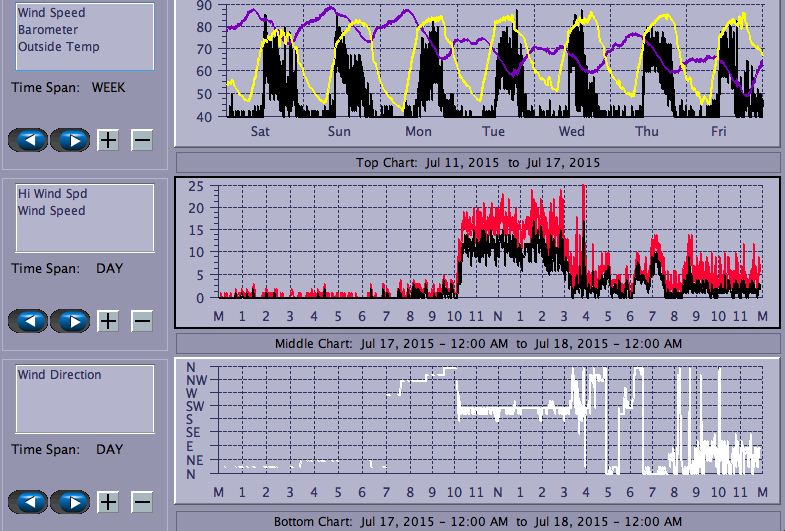Click the top chart's back arrow button

[x=28, y=139]
